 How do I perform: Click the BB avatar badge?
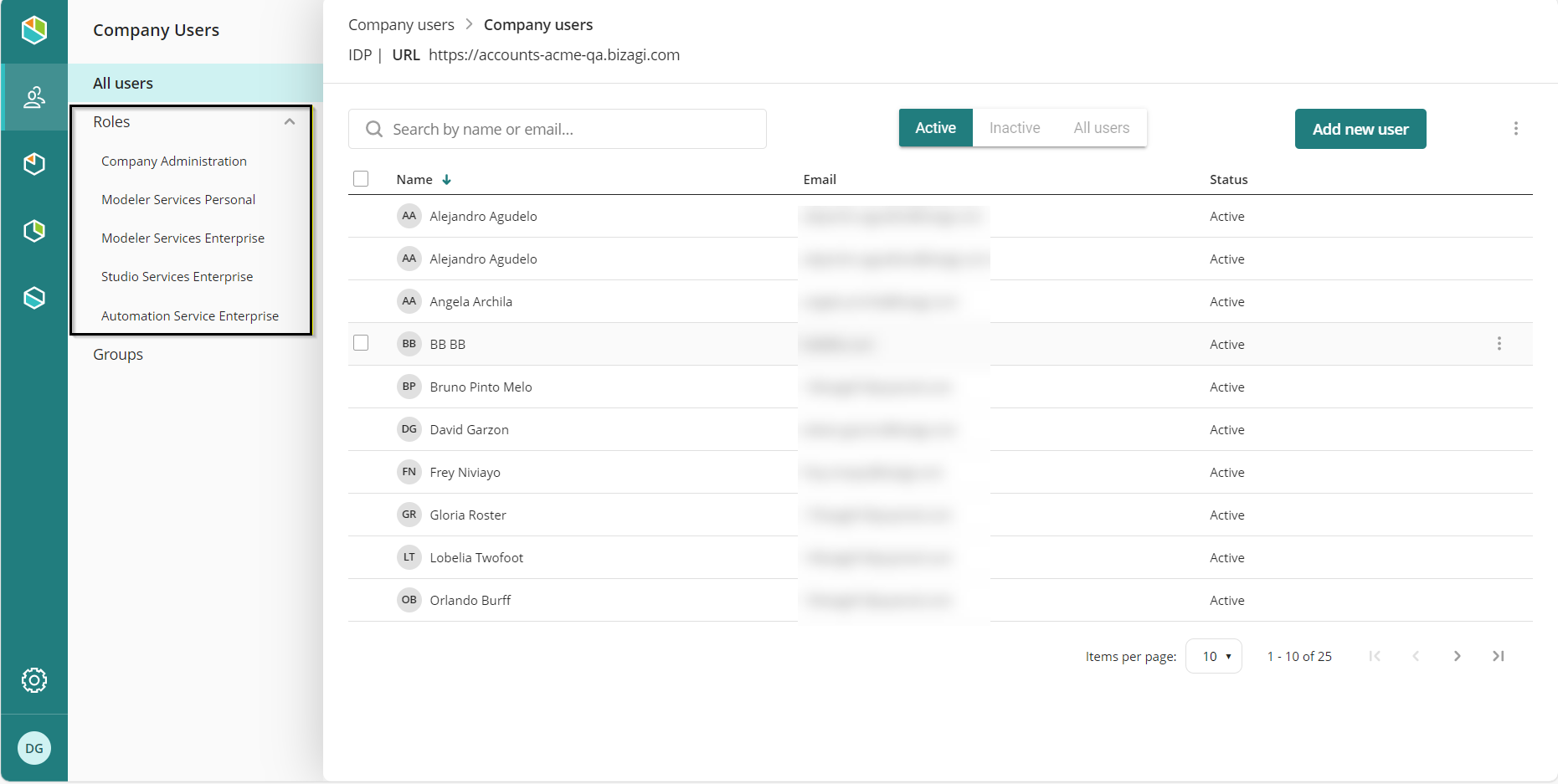[x=409, y=344]
